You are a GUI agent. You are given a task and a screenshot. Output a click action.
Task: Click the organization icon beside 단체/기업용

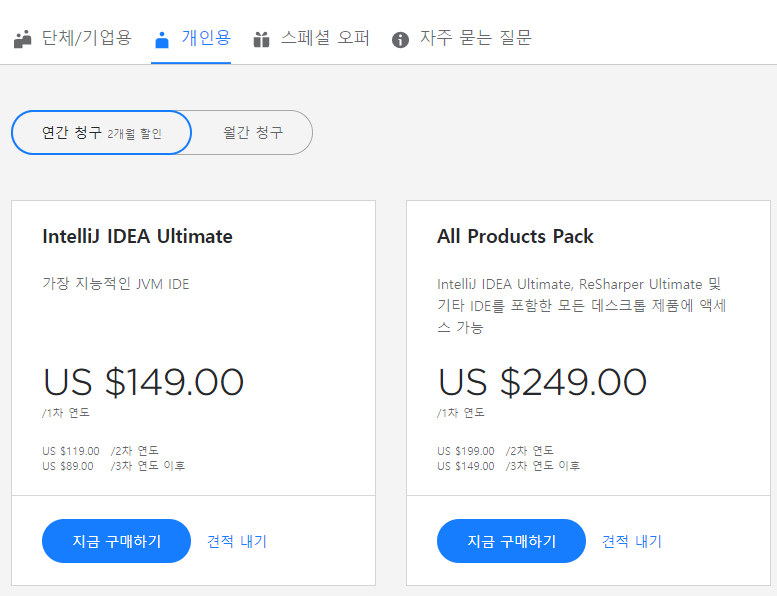23,40
